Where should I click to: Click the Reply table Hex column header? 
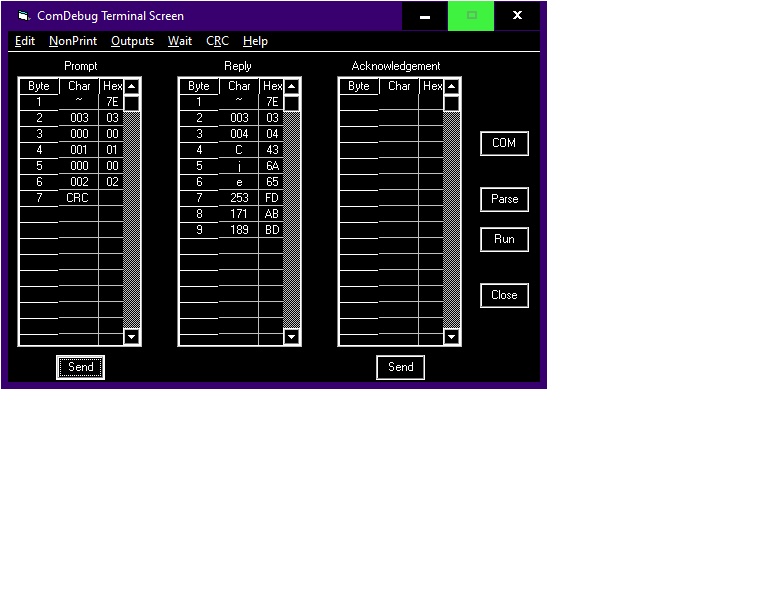pyautogui.click(x=272, y=86)
